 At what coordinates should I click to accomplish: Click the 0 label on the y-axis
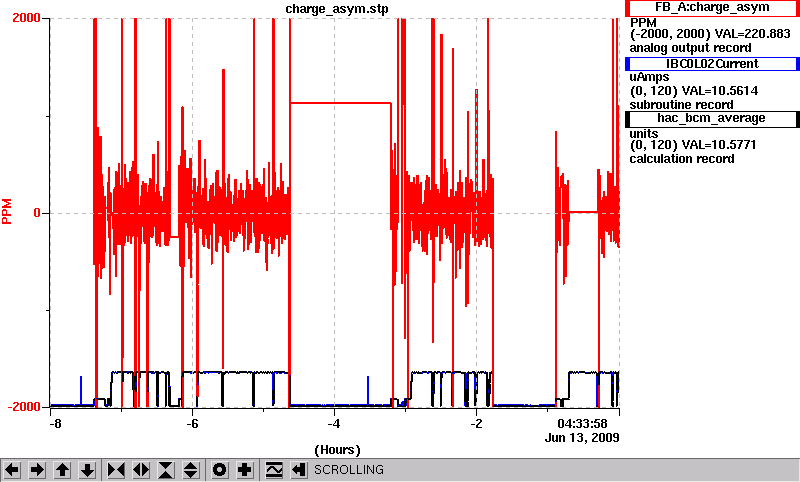click(x=37, y=213)
